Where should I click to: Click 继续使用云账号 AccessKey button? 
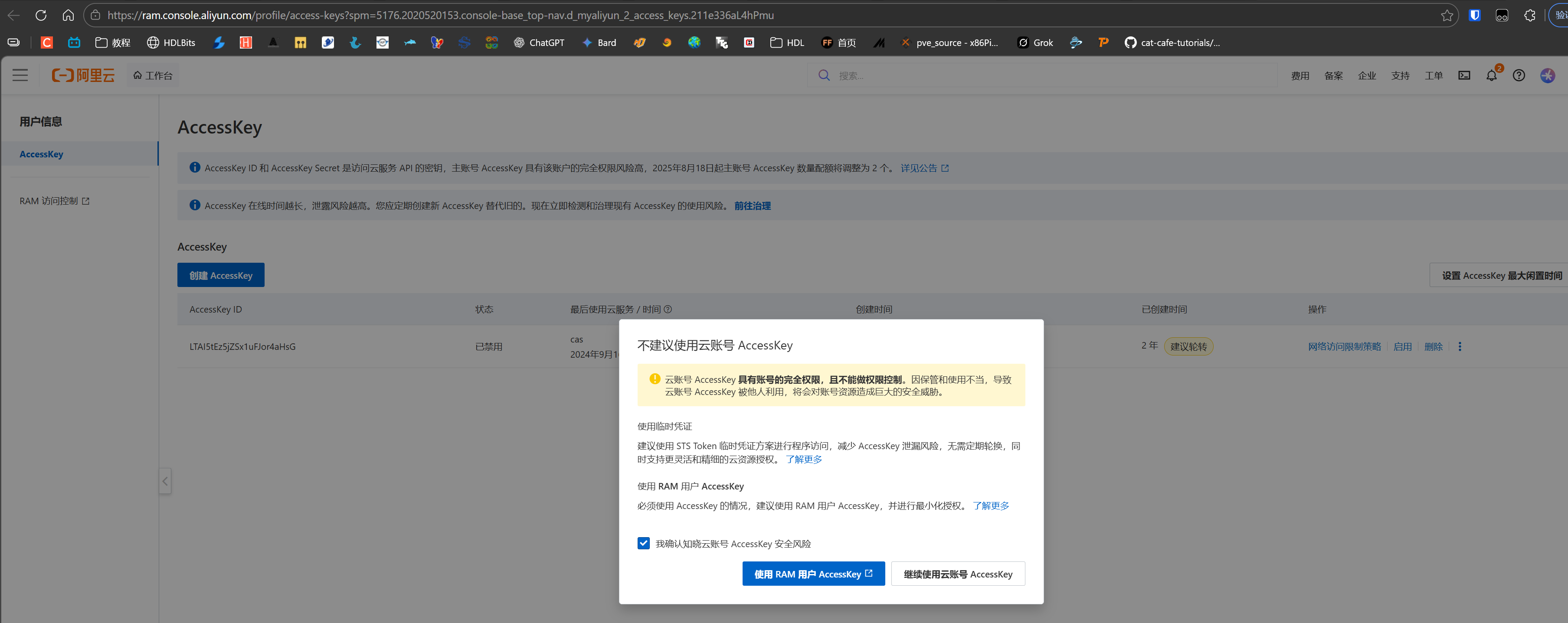coord(957,574)
